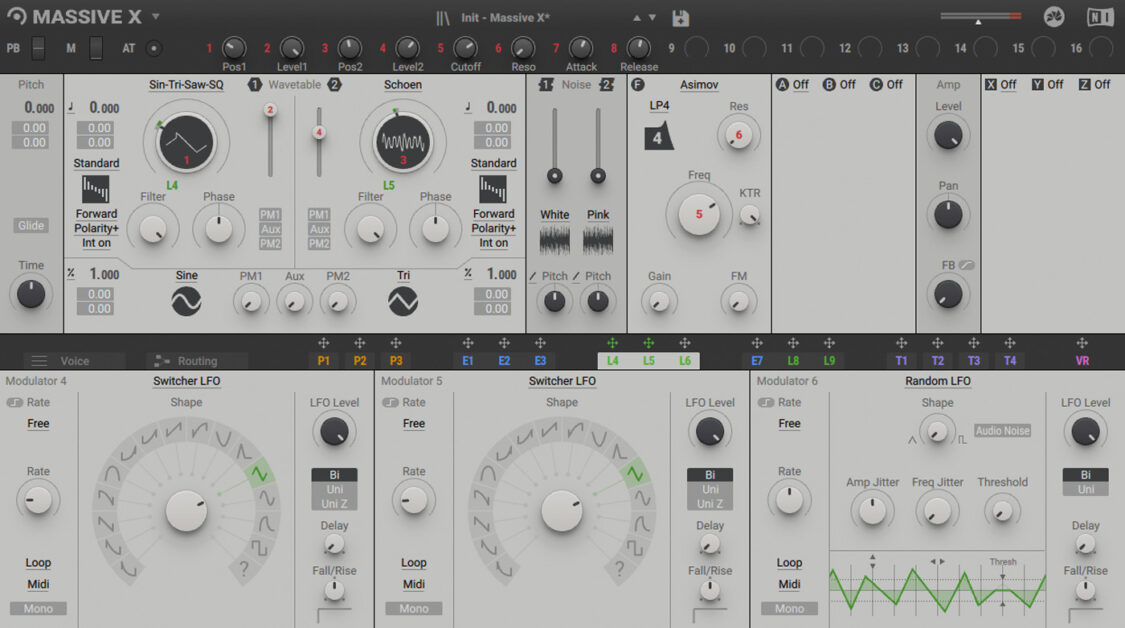Screen dimensions: 1125x628
Task: Click the master volume slider in the header
Action: point(979,16)
